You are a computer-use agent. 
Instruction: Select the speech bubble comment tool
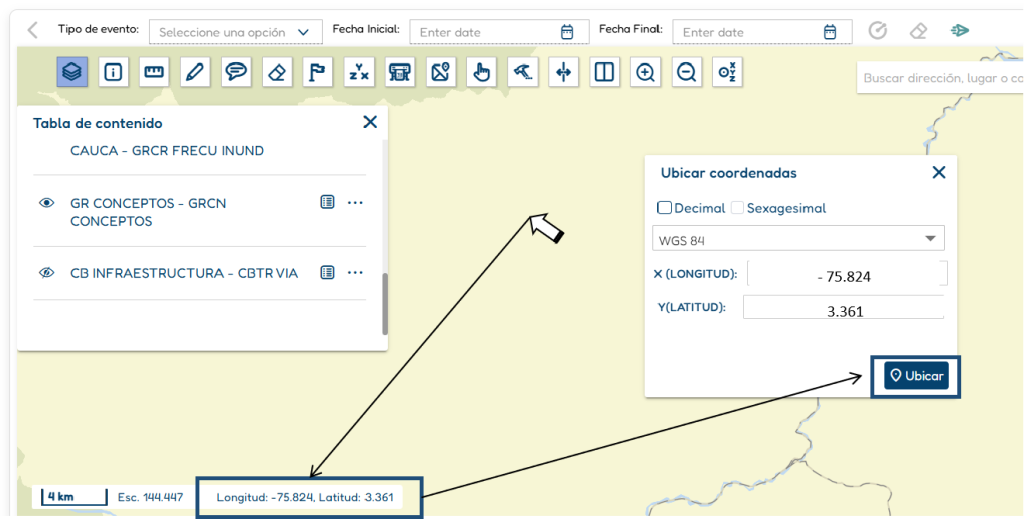[x=236, y=72]
